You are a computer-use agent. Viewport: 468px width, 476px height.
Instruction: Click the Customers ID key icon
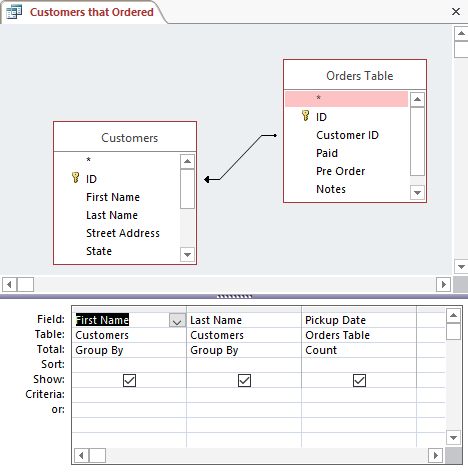(76, 178)
